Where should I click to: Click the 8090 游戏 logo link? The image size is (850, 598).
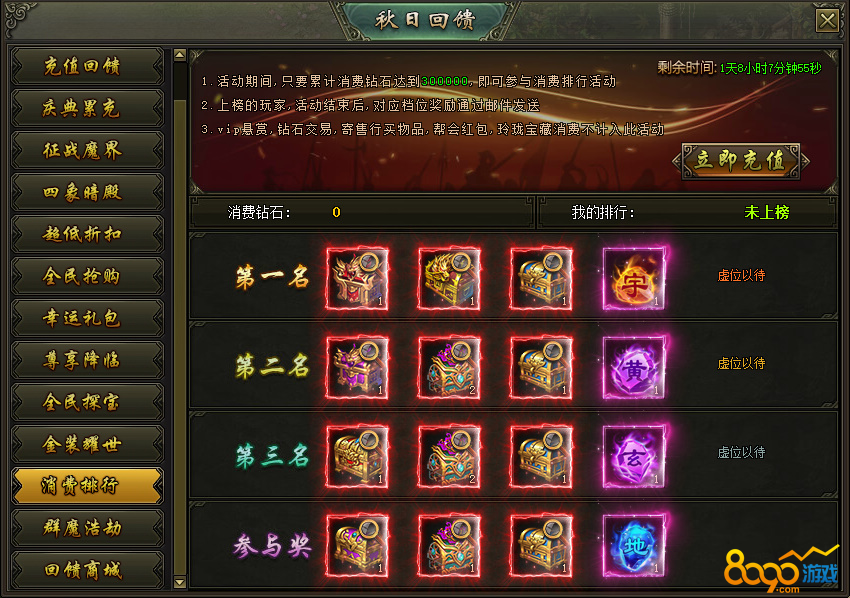click(781, 570)
